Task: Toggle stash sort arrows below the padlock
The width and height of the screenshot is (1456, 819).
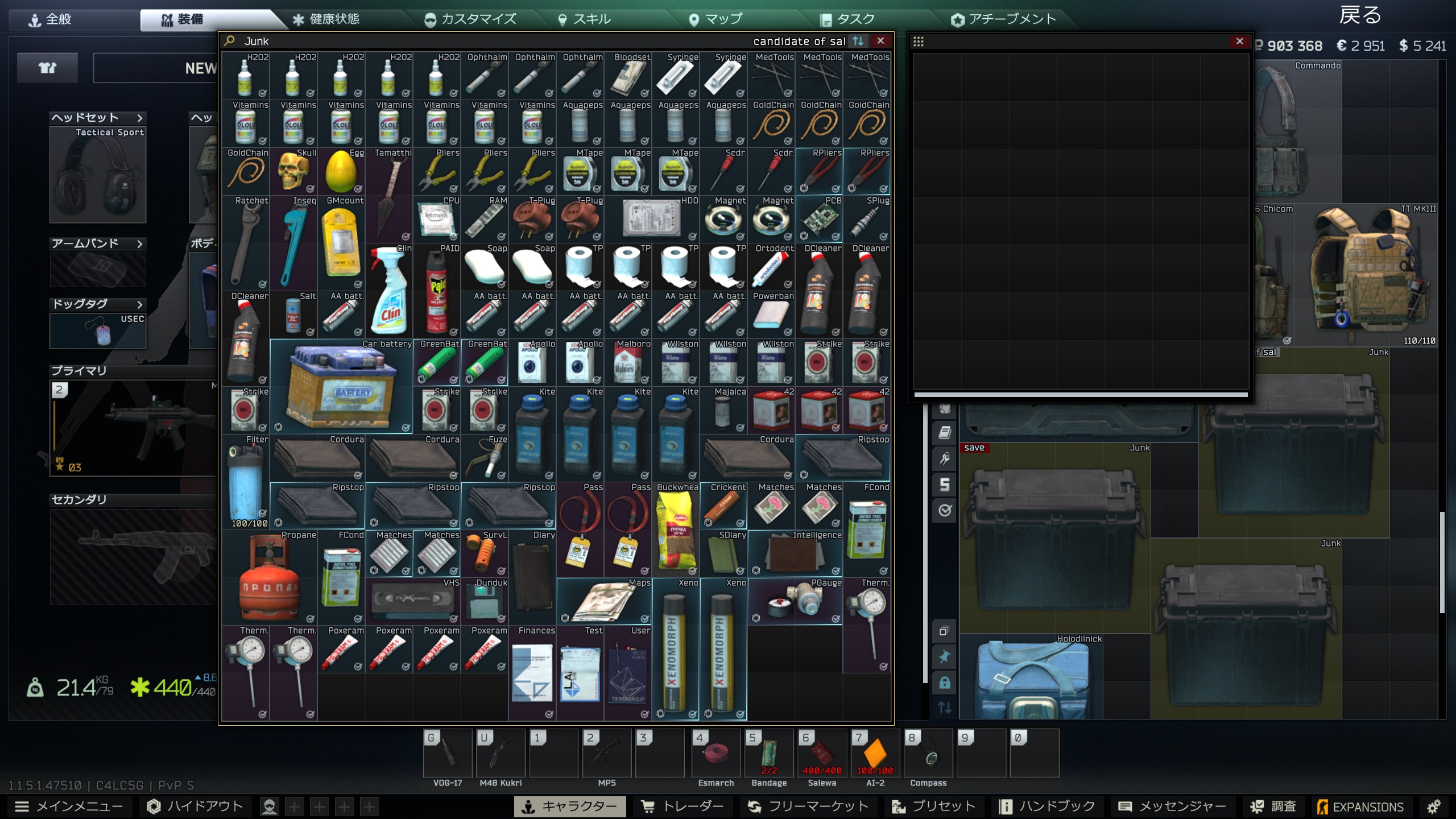Action: pos(945,708)
